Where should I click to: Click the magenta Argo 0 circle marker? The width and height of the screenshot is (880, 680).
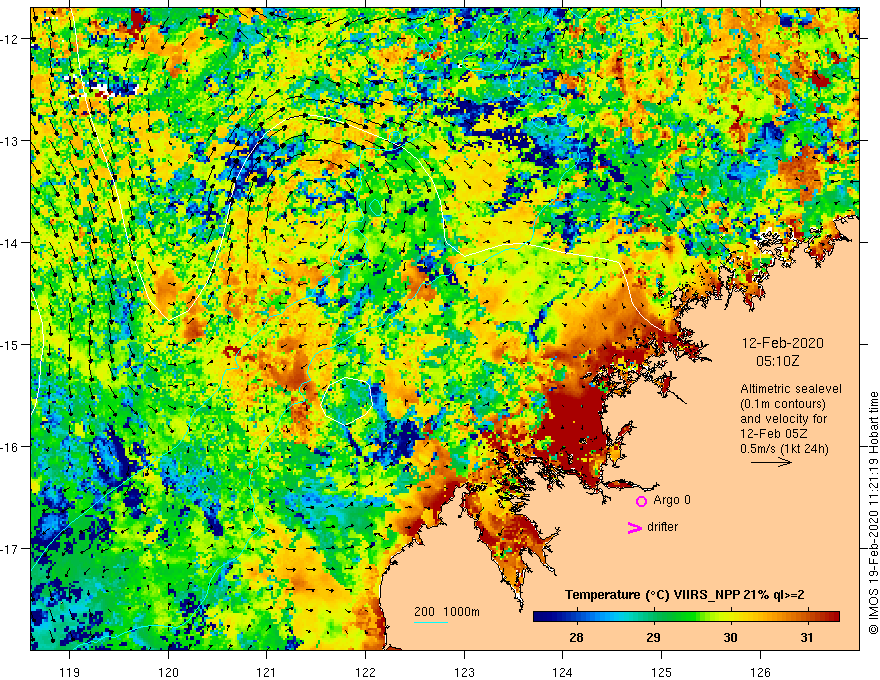coord(641,501)
